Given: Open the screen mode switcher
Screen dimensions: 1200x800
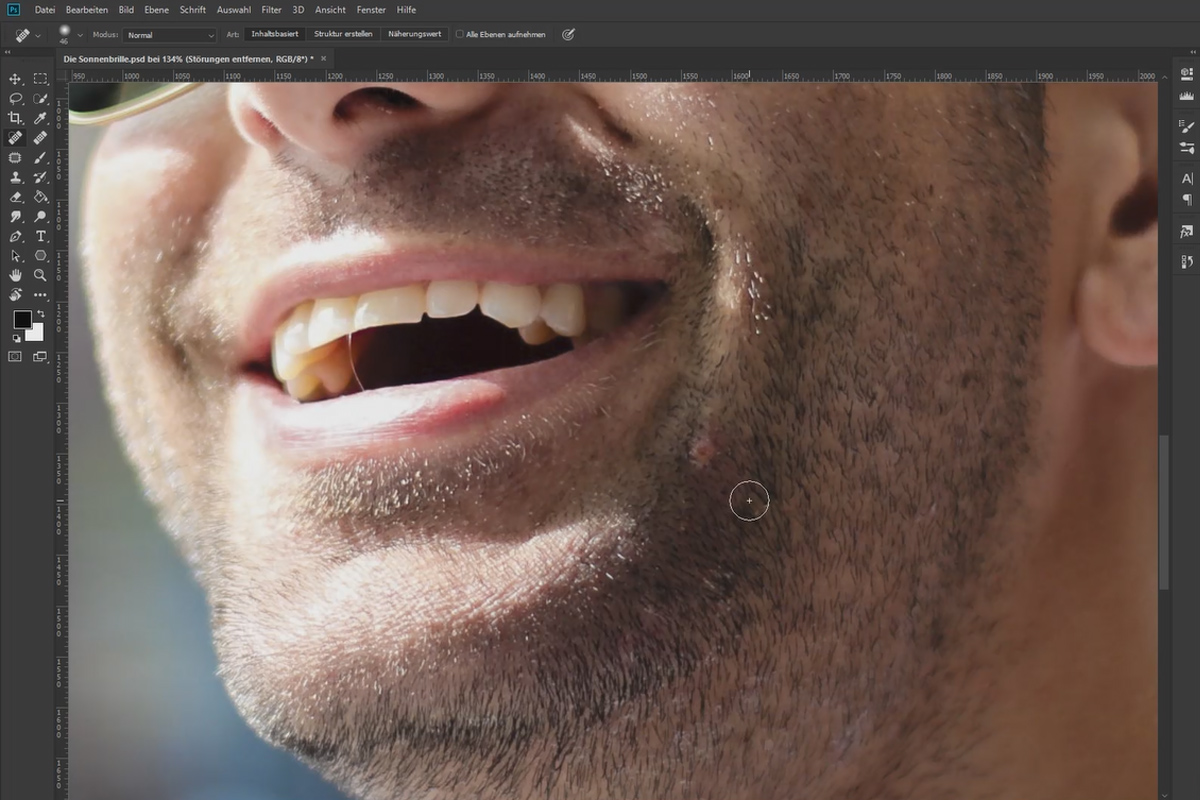Looking at the screenshot, I should click(x=41, y=355).
